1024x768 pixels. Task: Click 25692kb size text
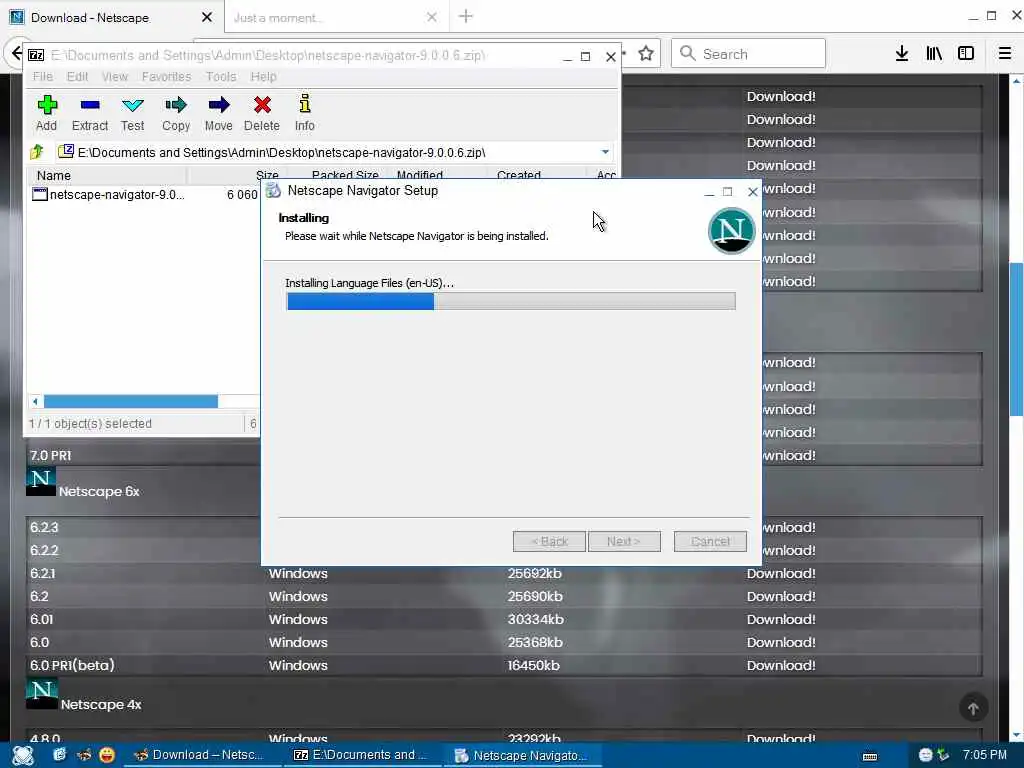[x=535, y=573]
